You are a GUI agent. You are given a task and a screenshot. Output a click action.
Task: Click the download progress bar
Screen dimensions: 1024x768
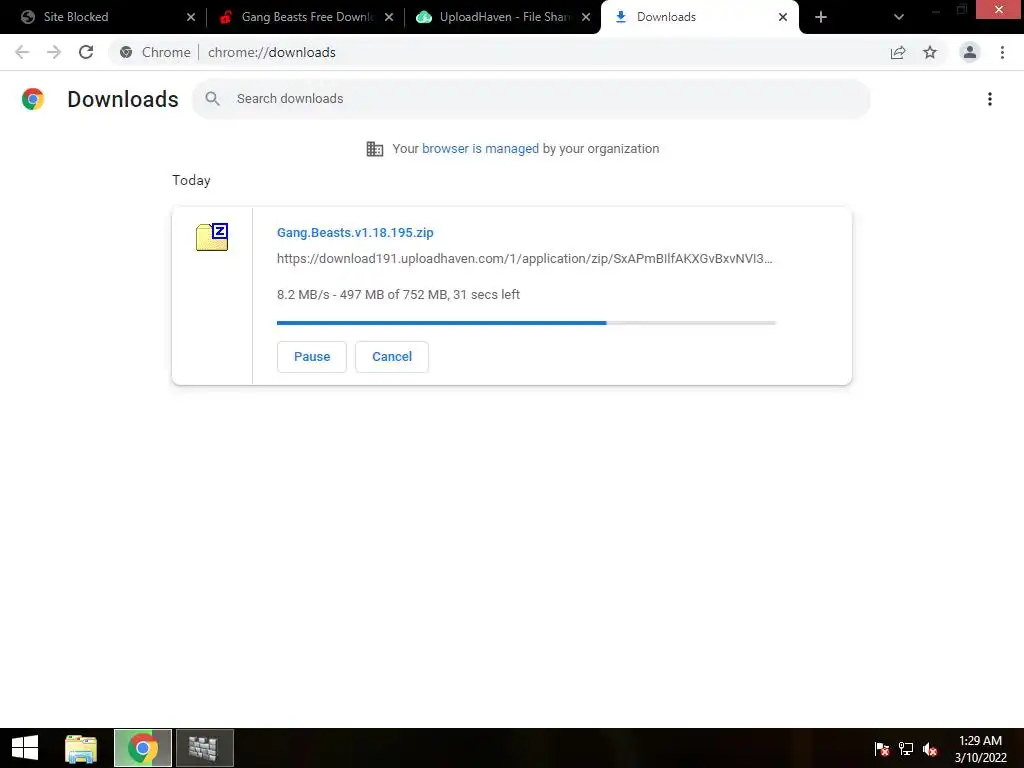pyautogui.click(x=526, y=323)
